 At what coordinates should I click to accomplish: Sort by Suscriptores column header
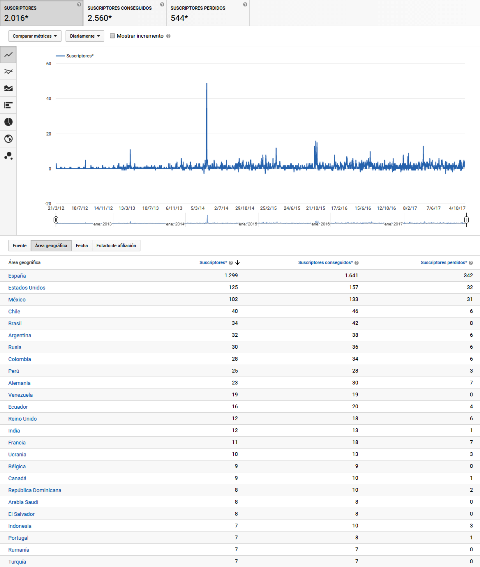(213, 263)
